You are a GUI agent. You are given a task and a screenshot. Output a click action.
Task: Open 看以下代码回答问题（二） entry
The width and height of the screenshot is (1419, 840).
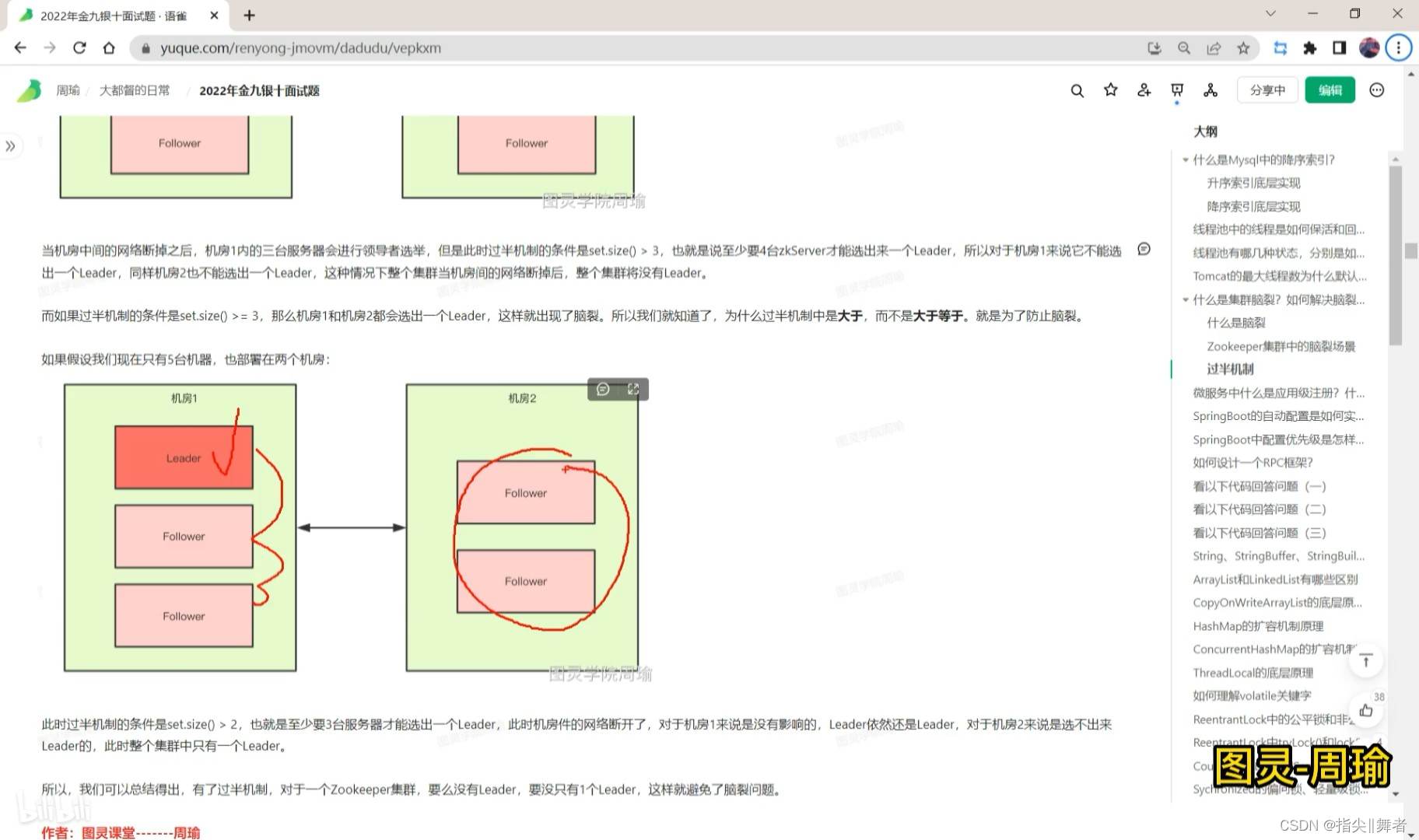pos(1259,509)
